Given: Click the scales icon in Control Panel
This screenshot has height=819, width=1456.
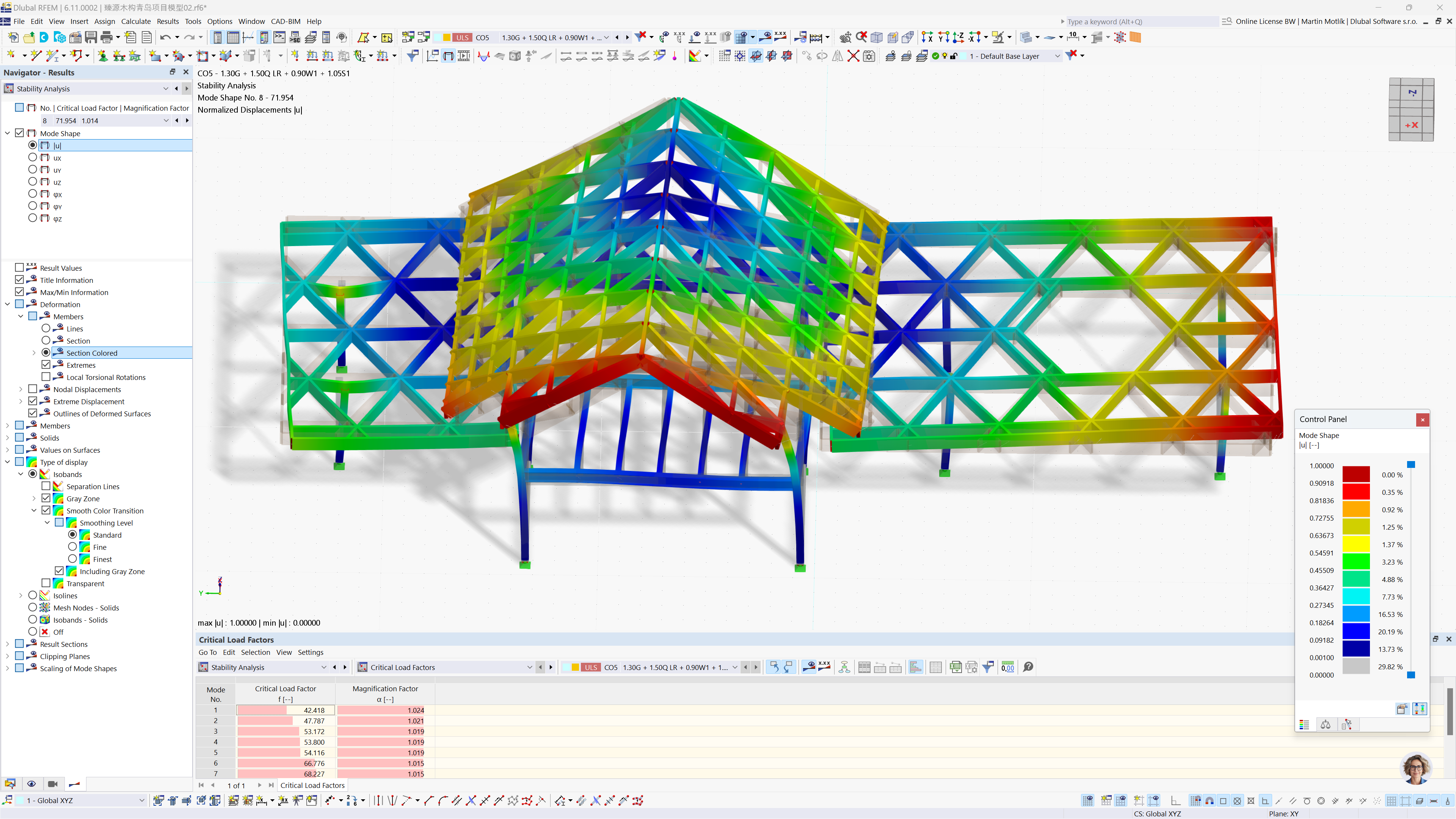Looking at the screenshot, I should click(1325, 725).
